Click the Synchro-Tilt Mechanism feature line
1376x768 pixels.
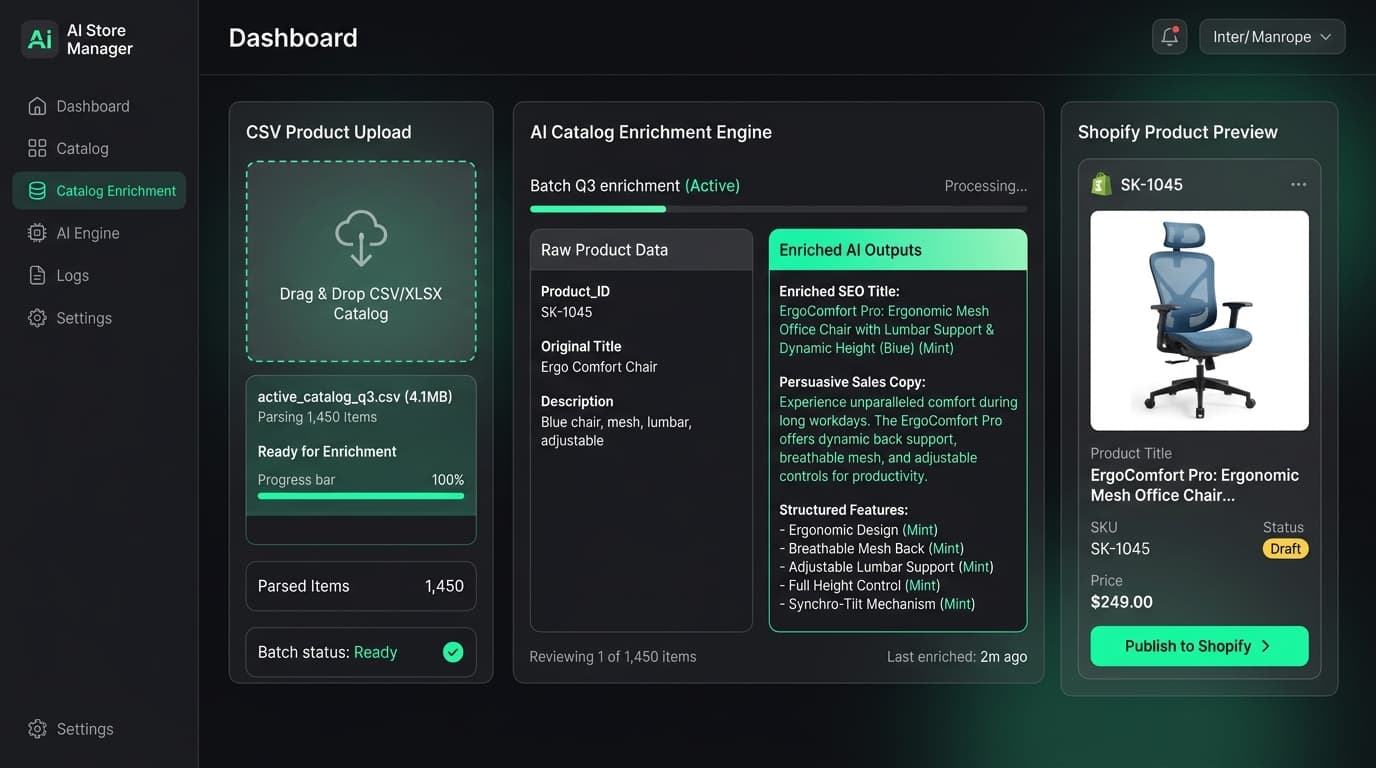click(877, 604)
